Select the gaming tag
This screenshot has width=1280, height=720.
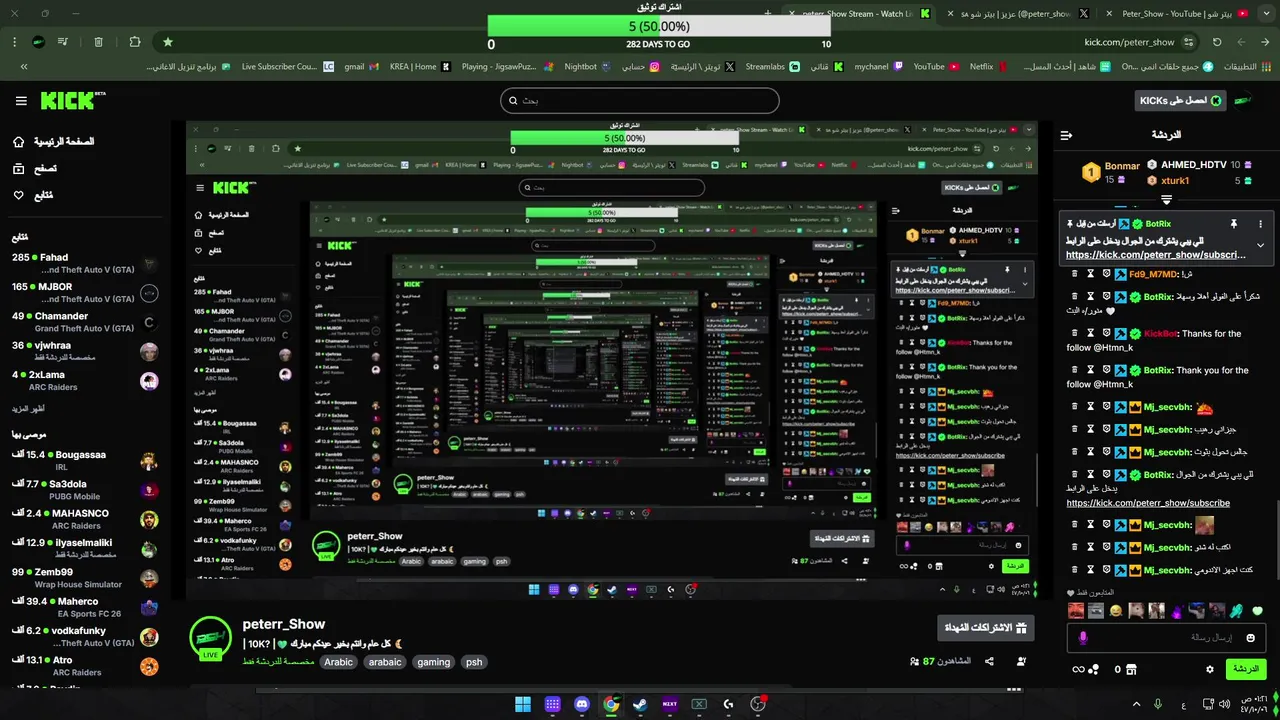434,662
